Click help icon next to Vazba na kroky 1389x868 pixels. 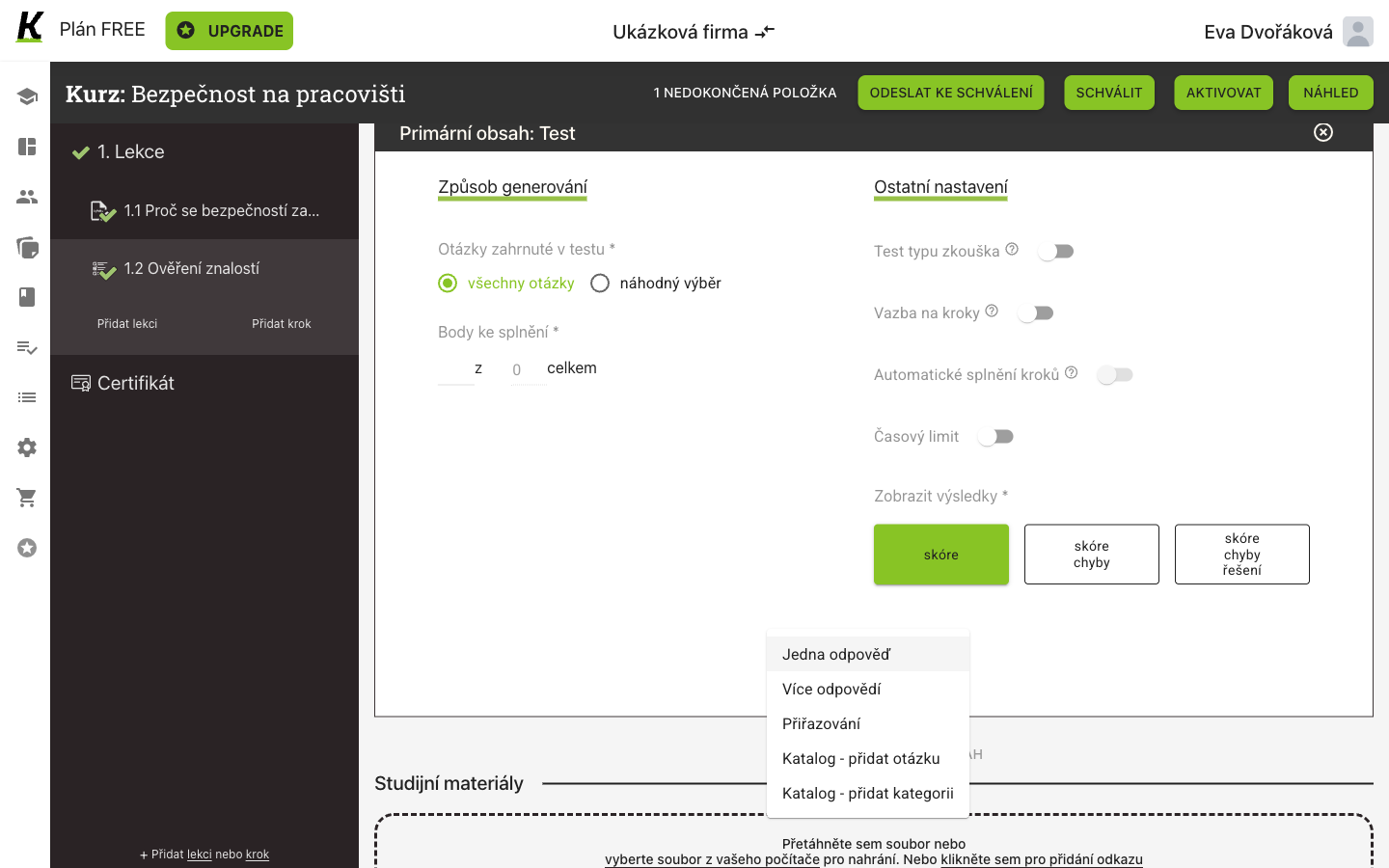[992, 311]
